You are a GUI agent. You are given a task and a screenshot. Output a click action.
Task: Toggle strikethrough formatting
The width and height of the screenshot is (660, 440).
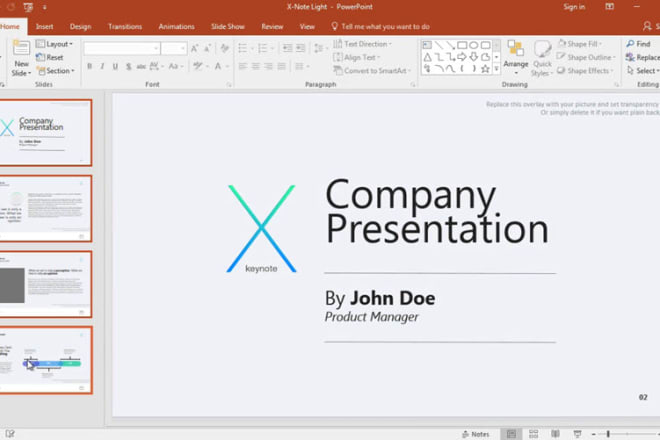click(x=141, y=67)
